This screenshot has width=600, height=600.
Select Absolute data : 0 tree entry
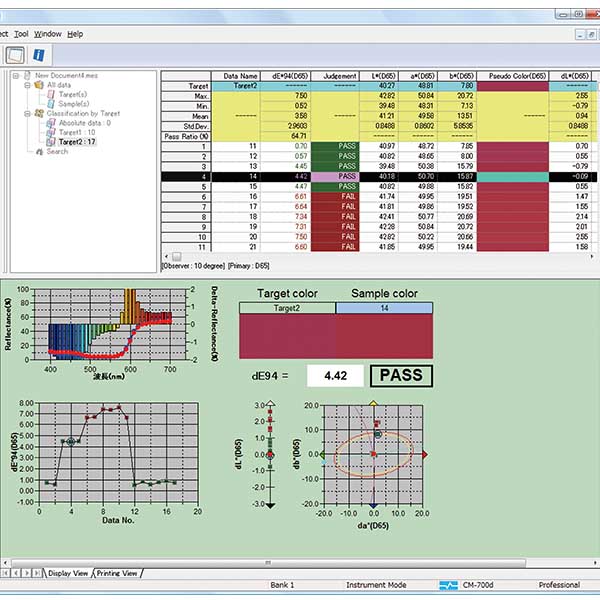click(84, 123)
